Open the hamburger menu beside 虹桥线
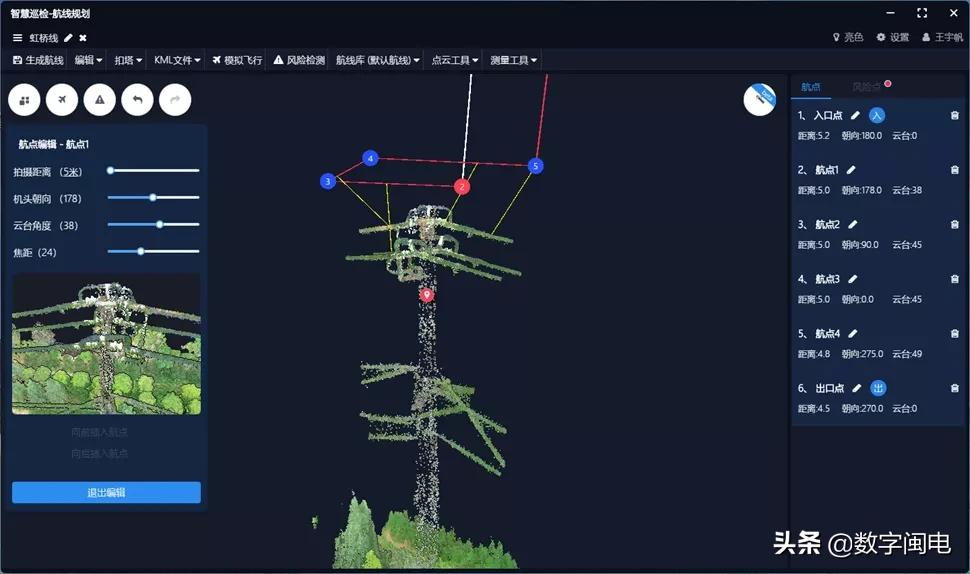Screen dimensions: 970x574 point(17,38)
